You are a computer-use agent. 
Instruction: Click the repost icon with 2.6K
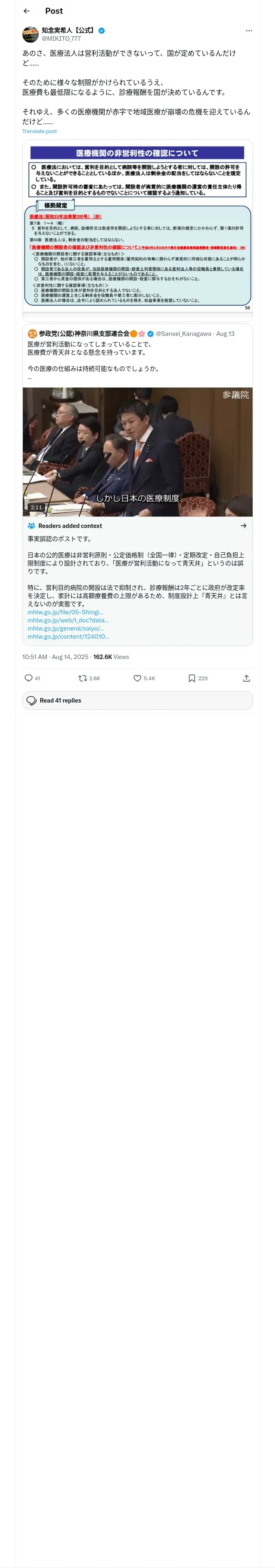click(82, 678)
